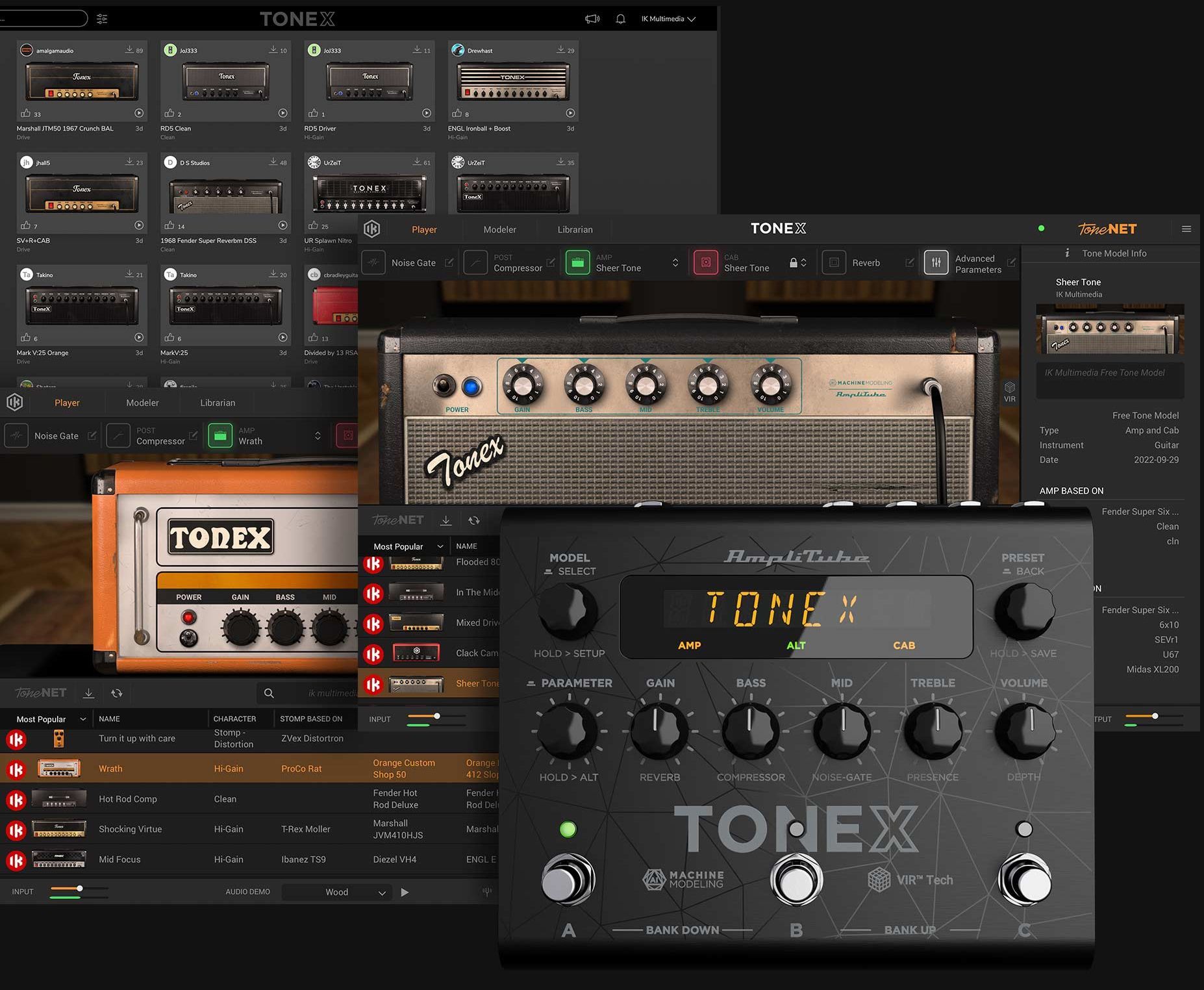Image resolution: width=1204 pixels, height=990 pixels.
Task: Click the announcements megaphone icon
Action: (x=592, y=19)
